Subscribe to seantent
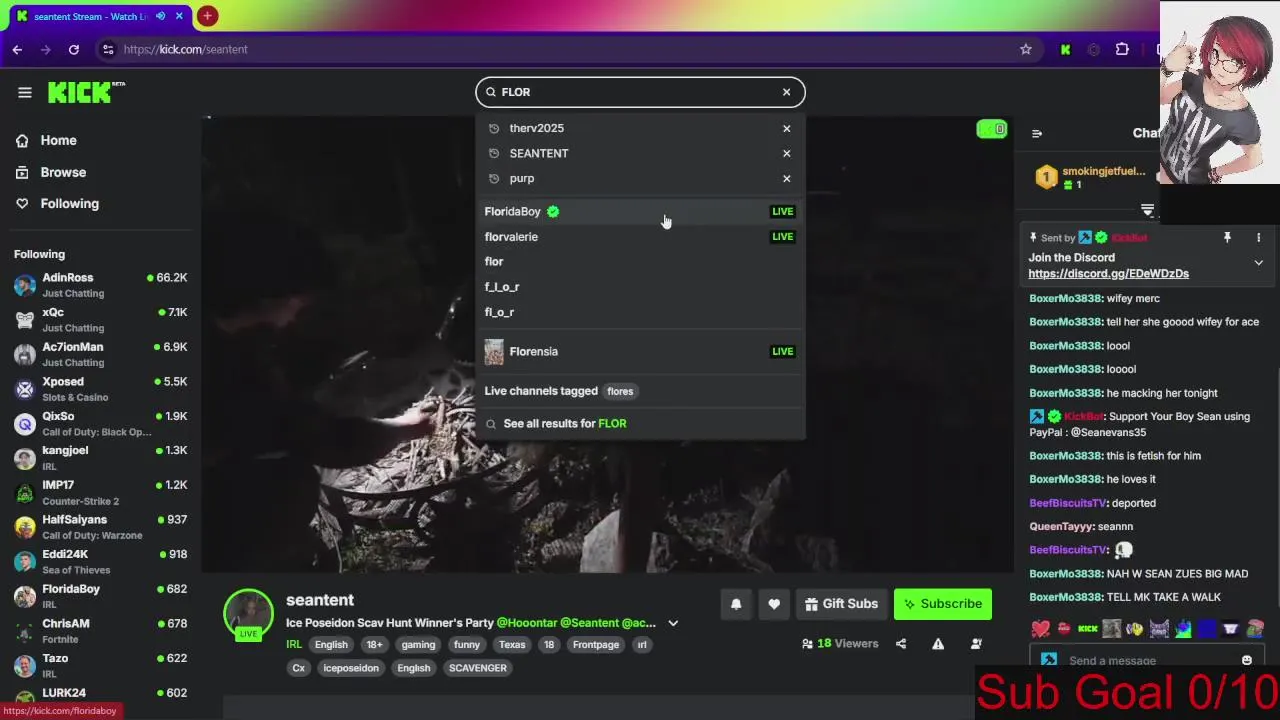Screen dimensions: 1280x720 click(942, 604)
